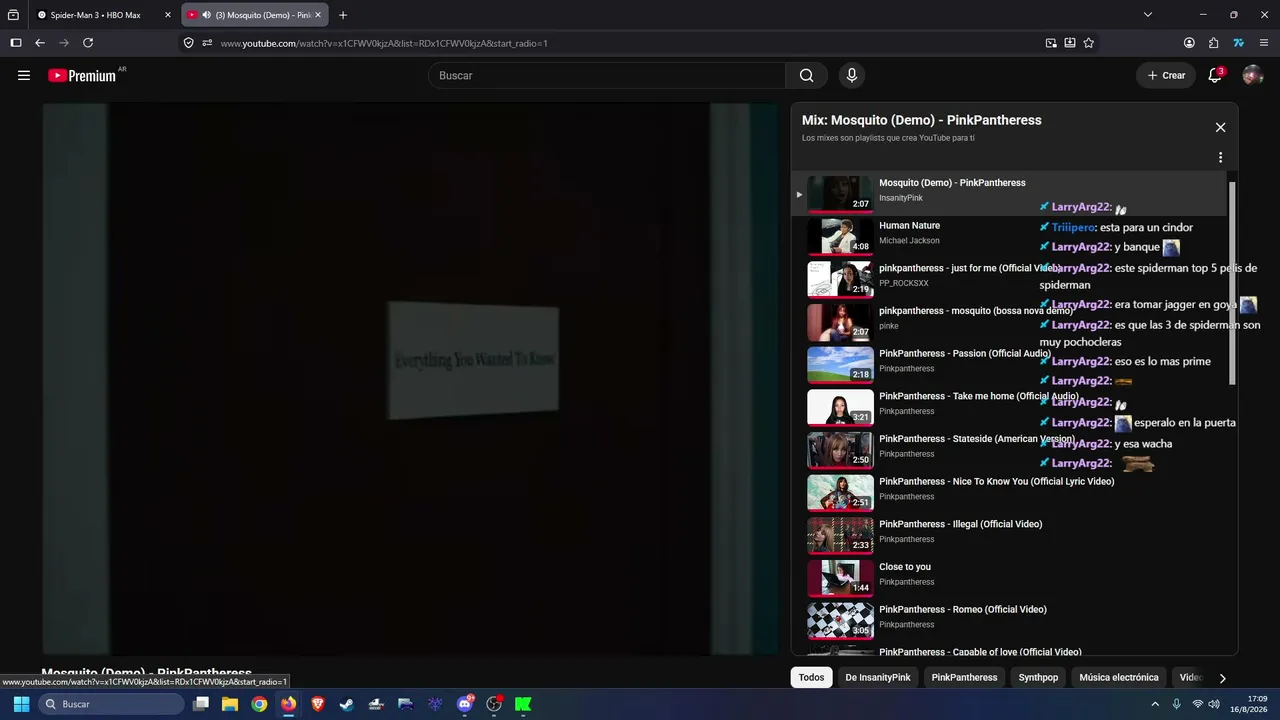Reload the page in the browser
This screenshot has width=1280, height=720.
click(88, 43)
